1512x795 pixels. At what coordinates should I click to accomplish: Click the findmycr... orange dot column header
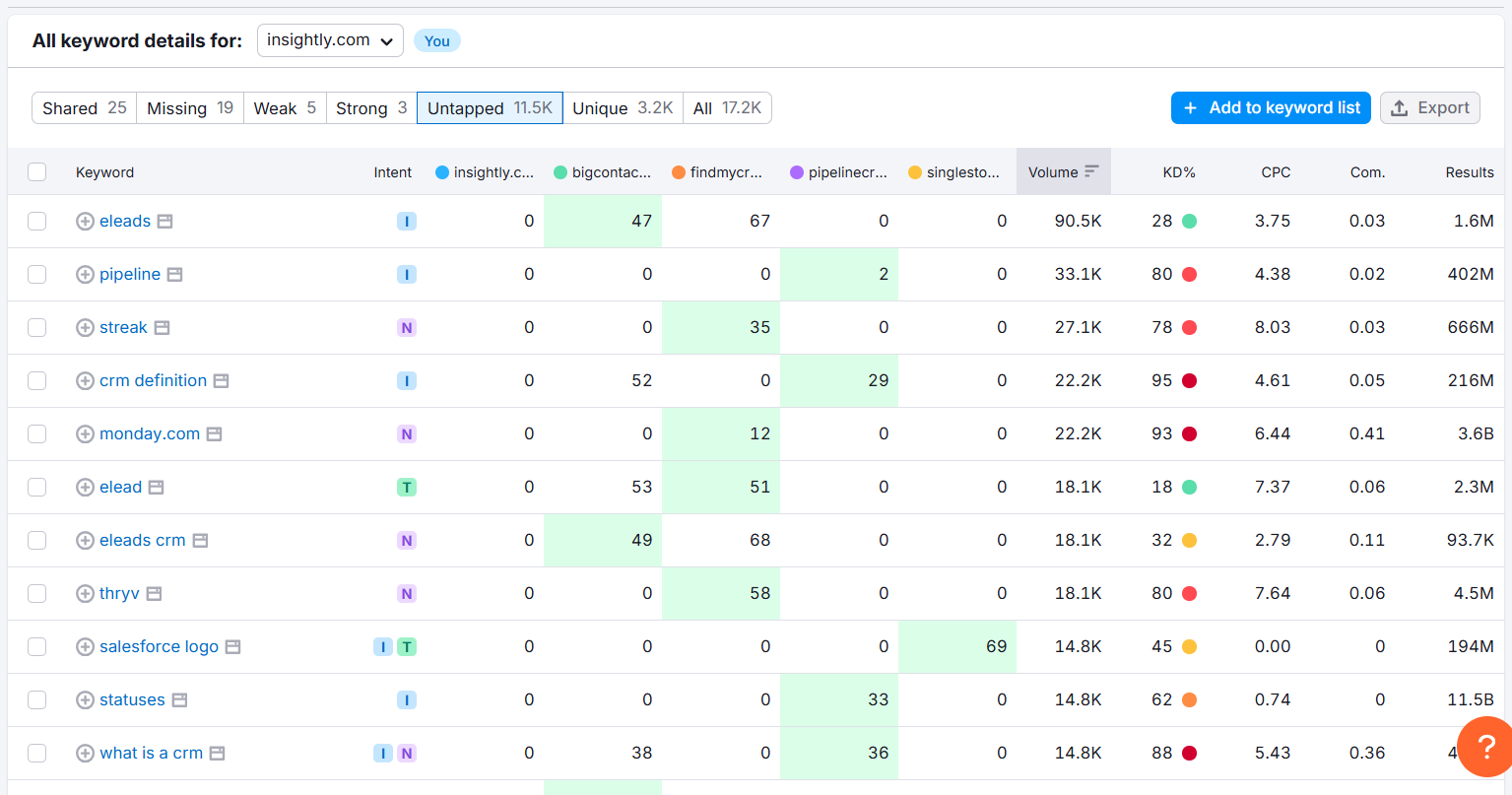tap(717, 172)
